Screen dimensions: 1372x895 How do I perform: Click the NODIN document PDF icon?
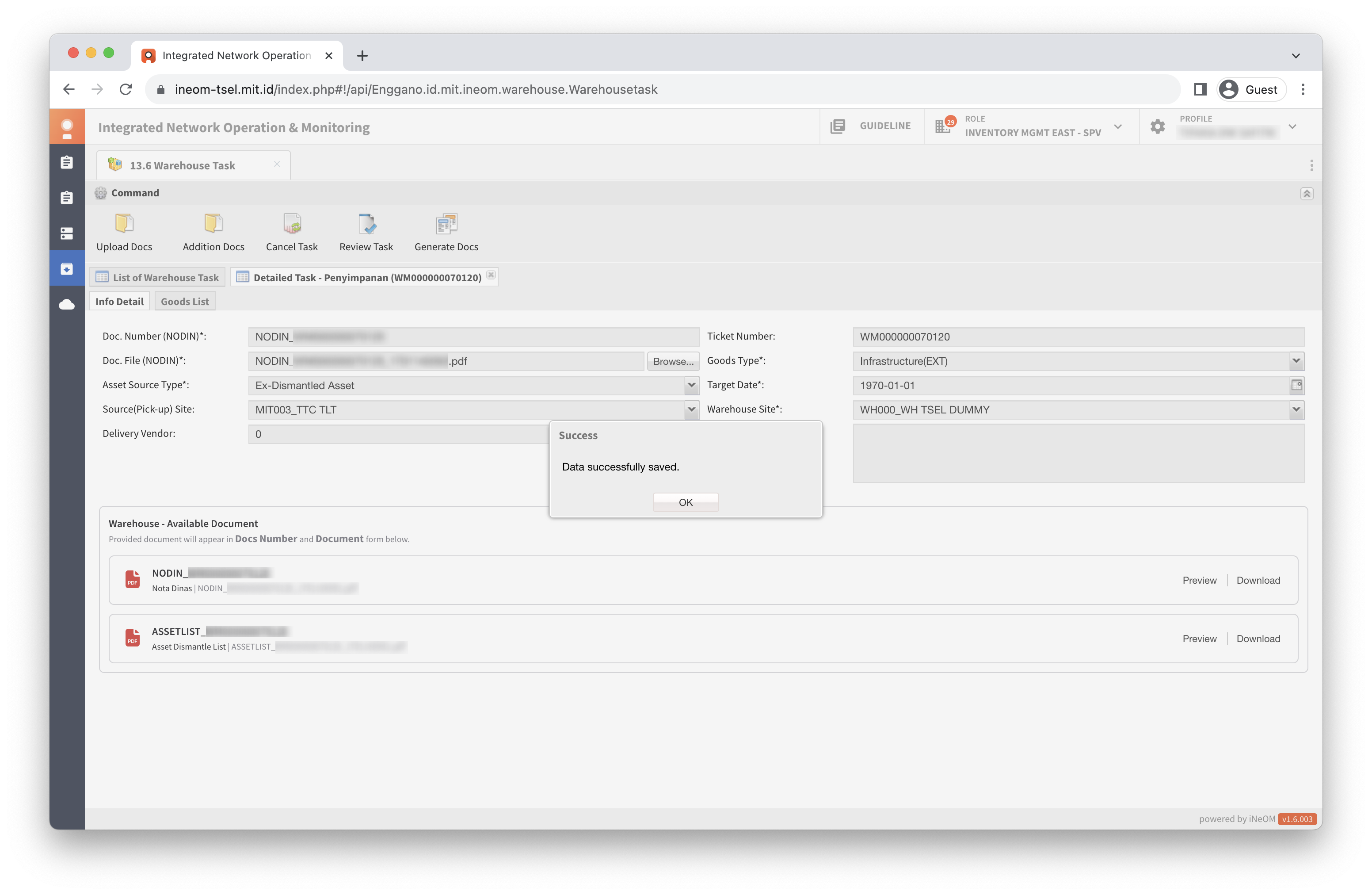tap(133, 579)
